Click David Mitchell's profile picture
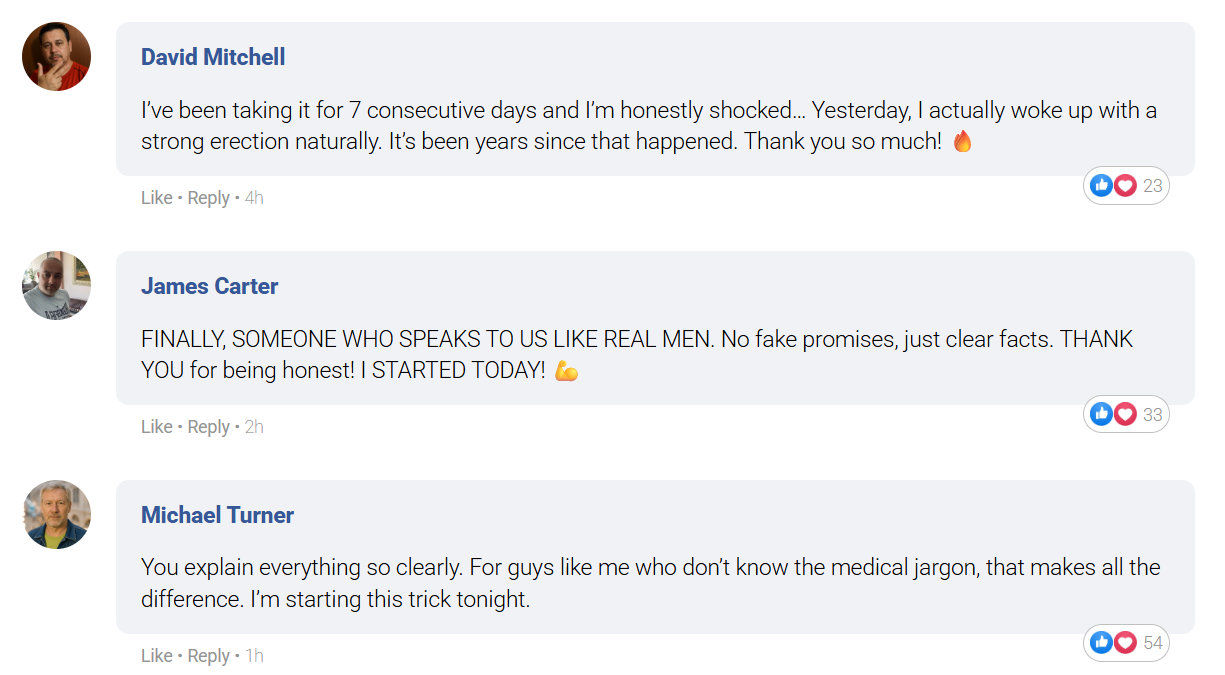Viewport: 1225px width, 675px height. [56, 57]
